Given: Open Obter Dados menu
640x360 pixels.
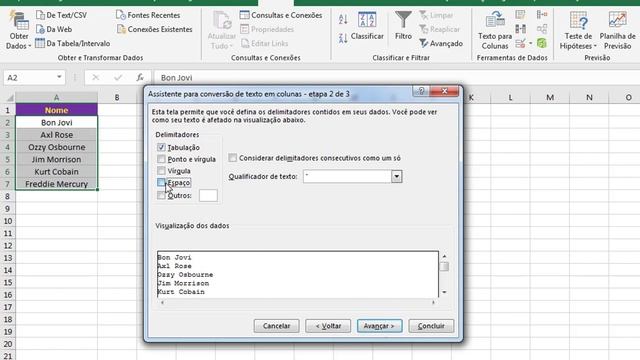Looking at the screenshot, I should (18, 31).
